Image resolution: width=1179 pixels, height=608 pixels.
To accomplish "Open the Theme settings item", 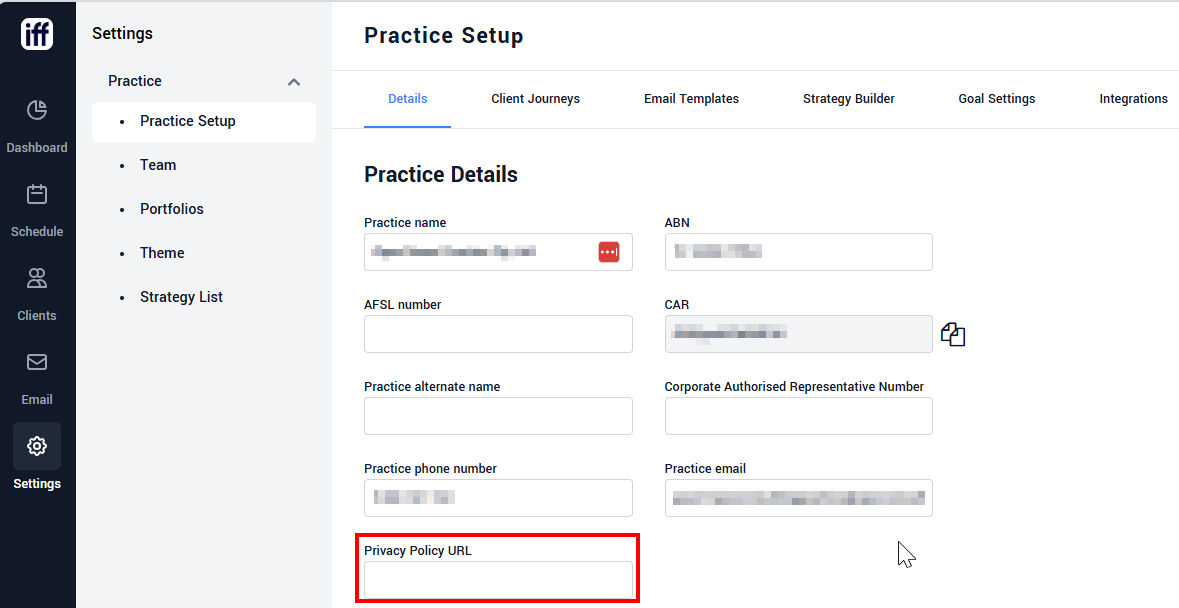I will point(162,253).
